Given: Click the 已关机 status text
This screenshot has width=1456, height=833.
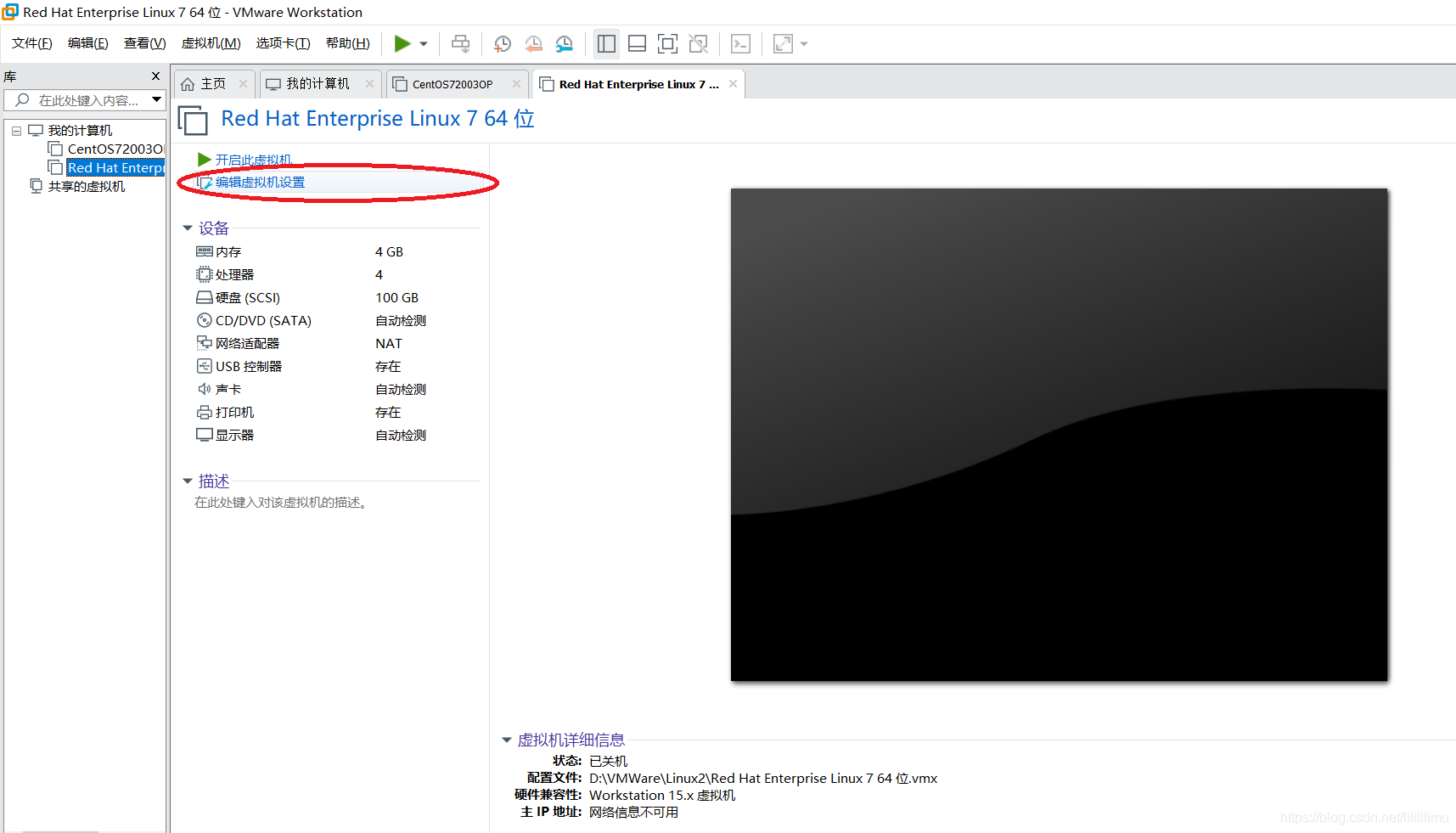Looking at the screenshot, I should click(609, 762).
